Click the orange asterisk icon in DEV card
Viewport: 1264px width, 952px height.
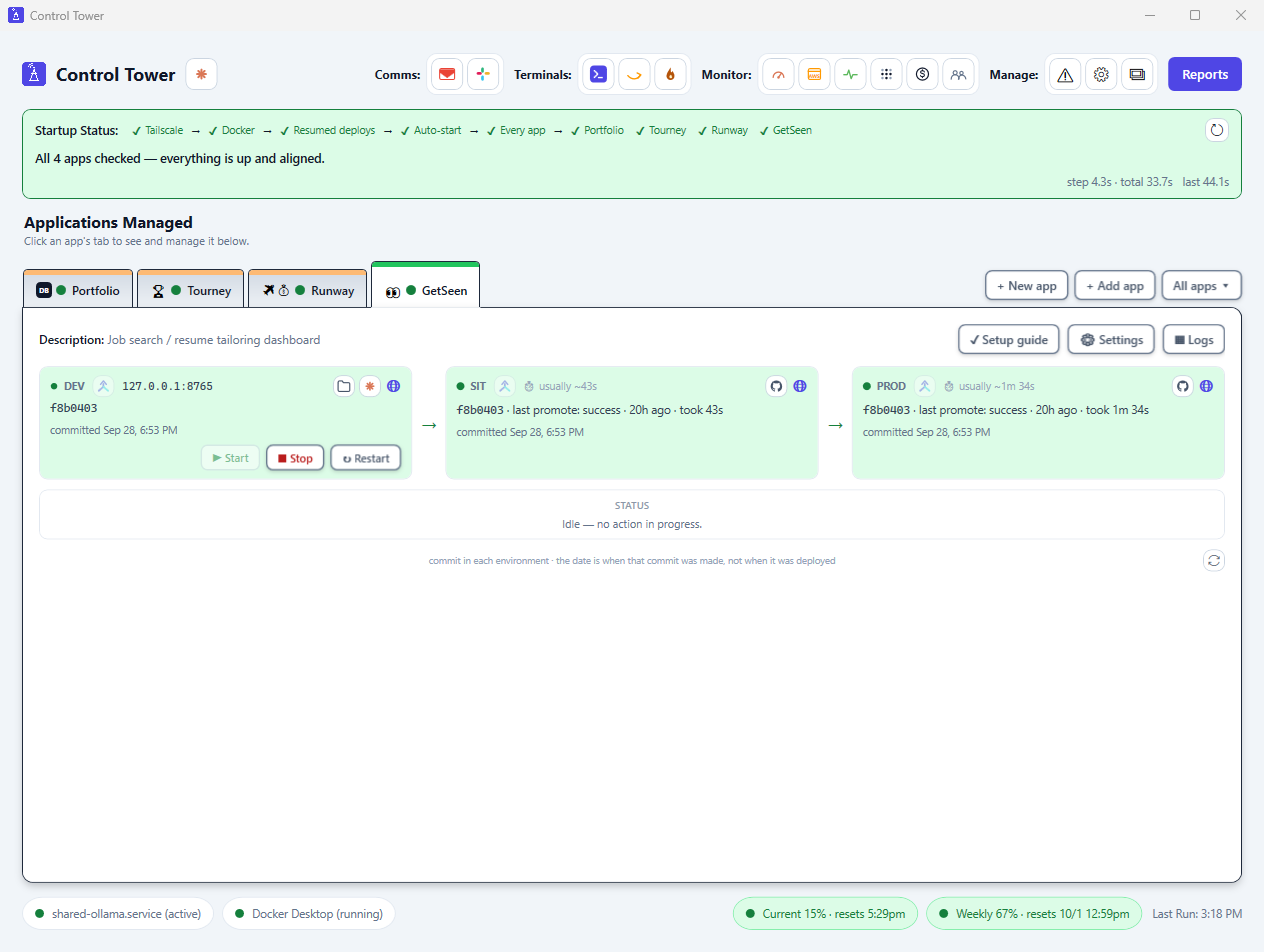pos(370,386)
